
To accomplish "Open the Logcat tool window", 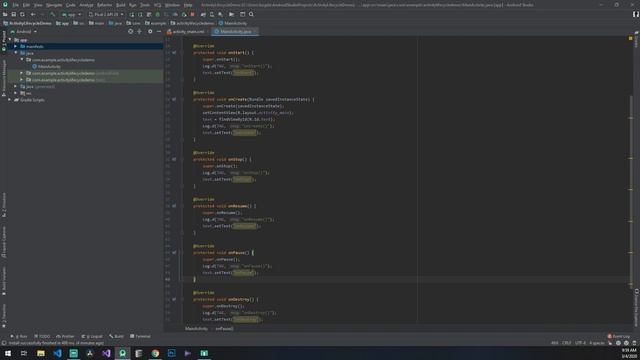I will [x=92, y=336].
